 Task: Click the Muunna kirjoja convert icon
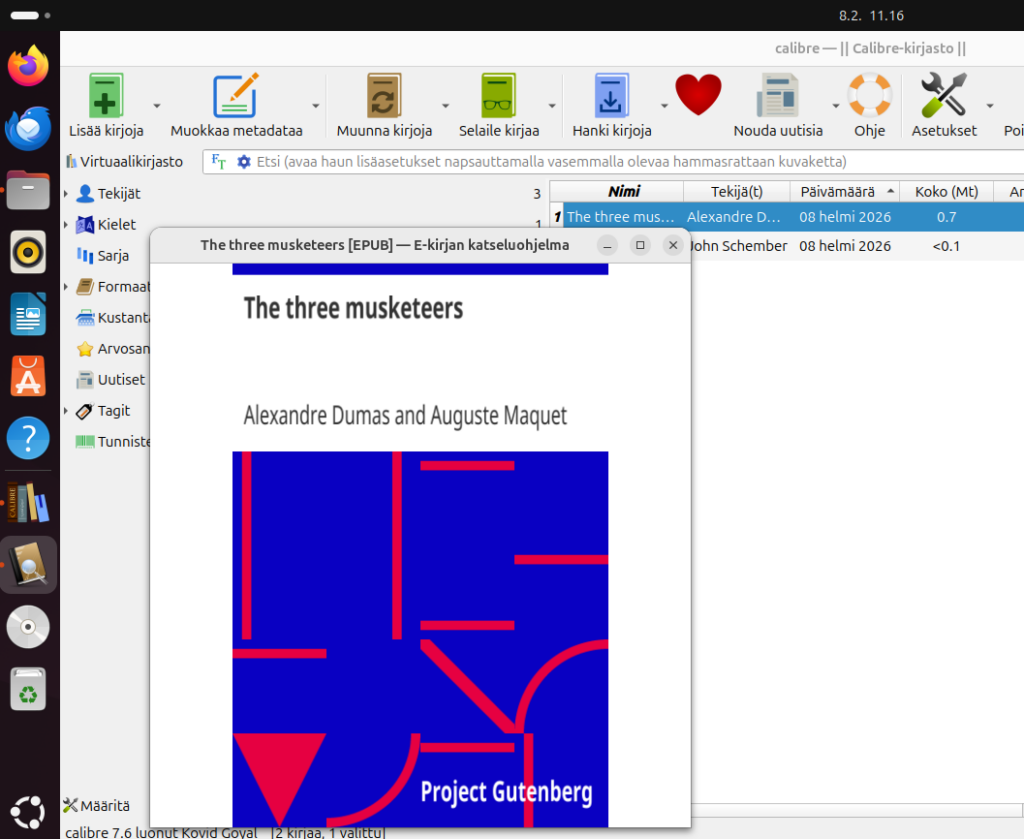tap(384, 97)
